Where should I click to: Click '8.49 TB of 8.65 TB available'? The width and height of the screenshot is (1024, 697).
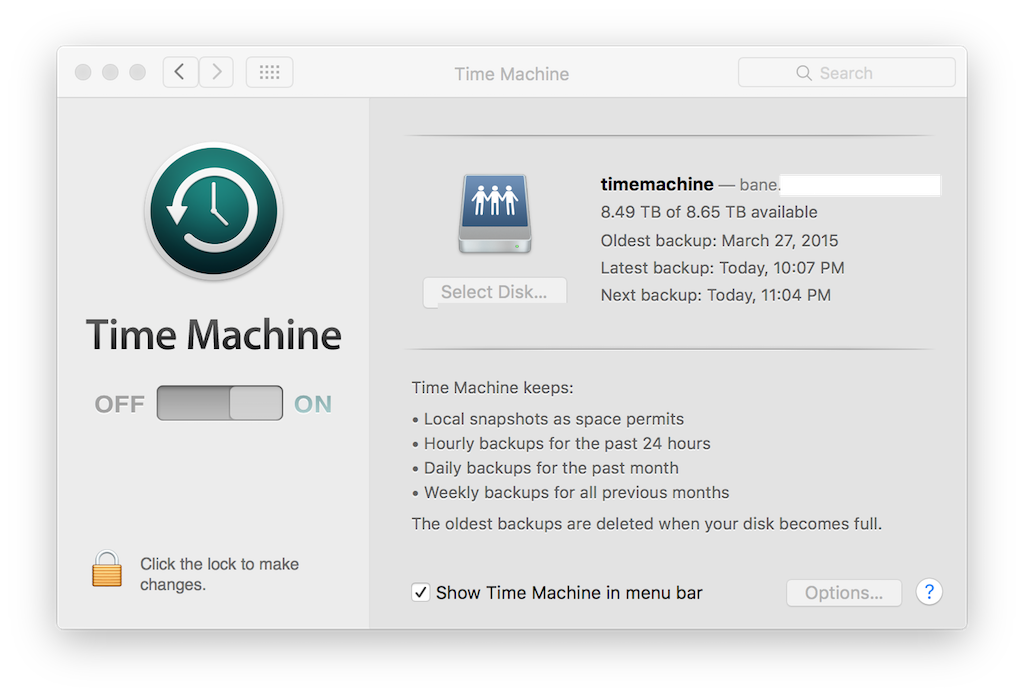click(x=709, y=212)
